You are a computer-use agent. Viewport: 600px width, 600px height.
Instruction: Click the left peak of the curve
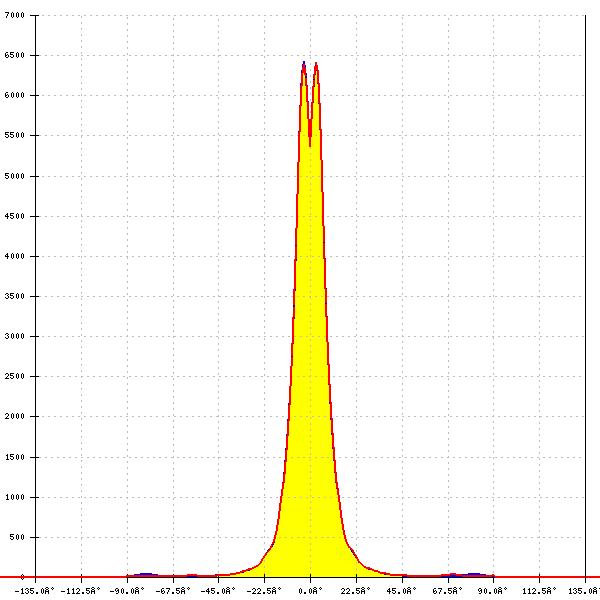click(304, 64)
